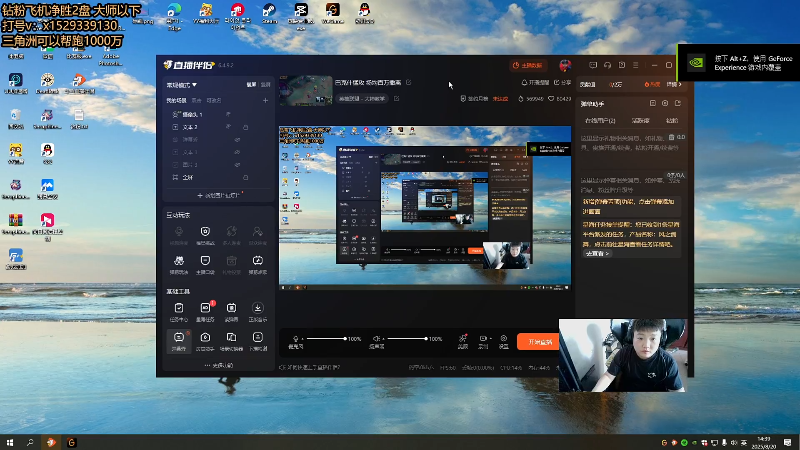Open the third tool in the 基础工具 top row

coord(231,311)
